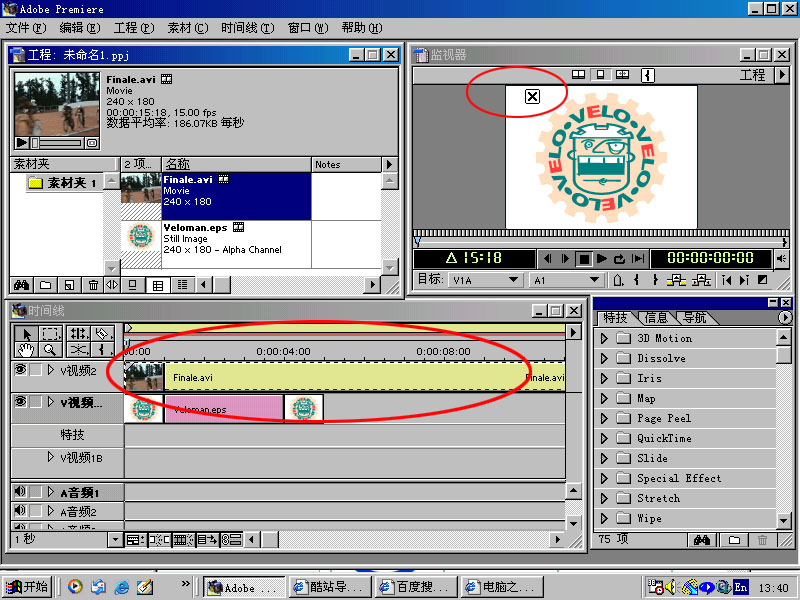Select the arrow Selection tool in timeline
Image resolution: width=800 pixels, height=600 pixels.
click(x=26, y=334)
